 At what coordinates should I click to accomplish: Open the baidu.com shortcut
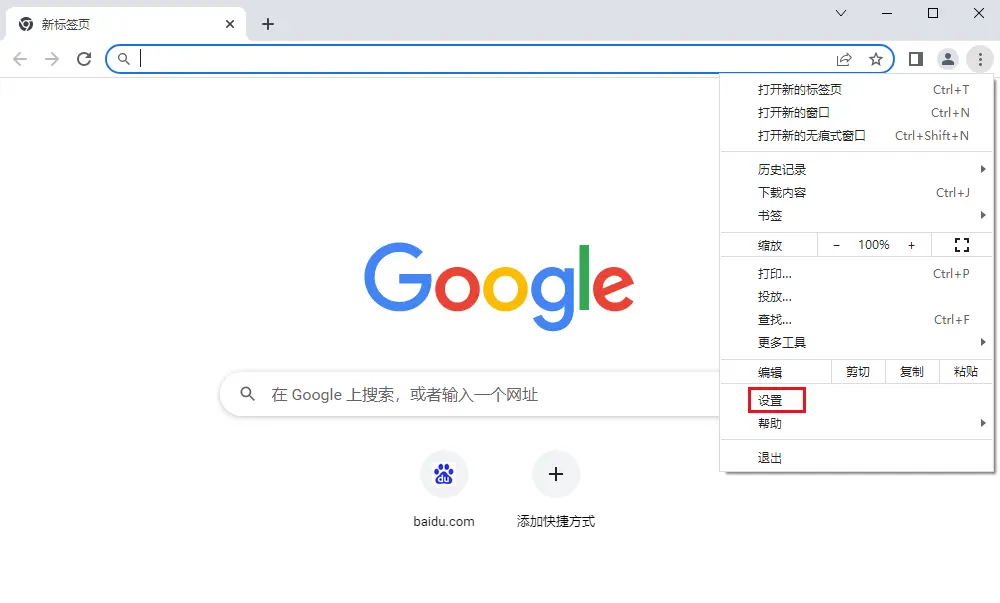[x=444, y=490]
